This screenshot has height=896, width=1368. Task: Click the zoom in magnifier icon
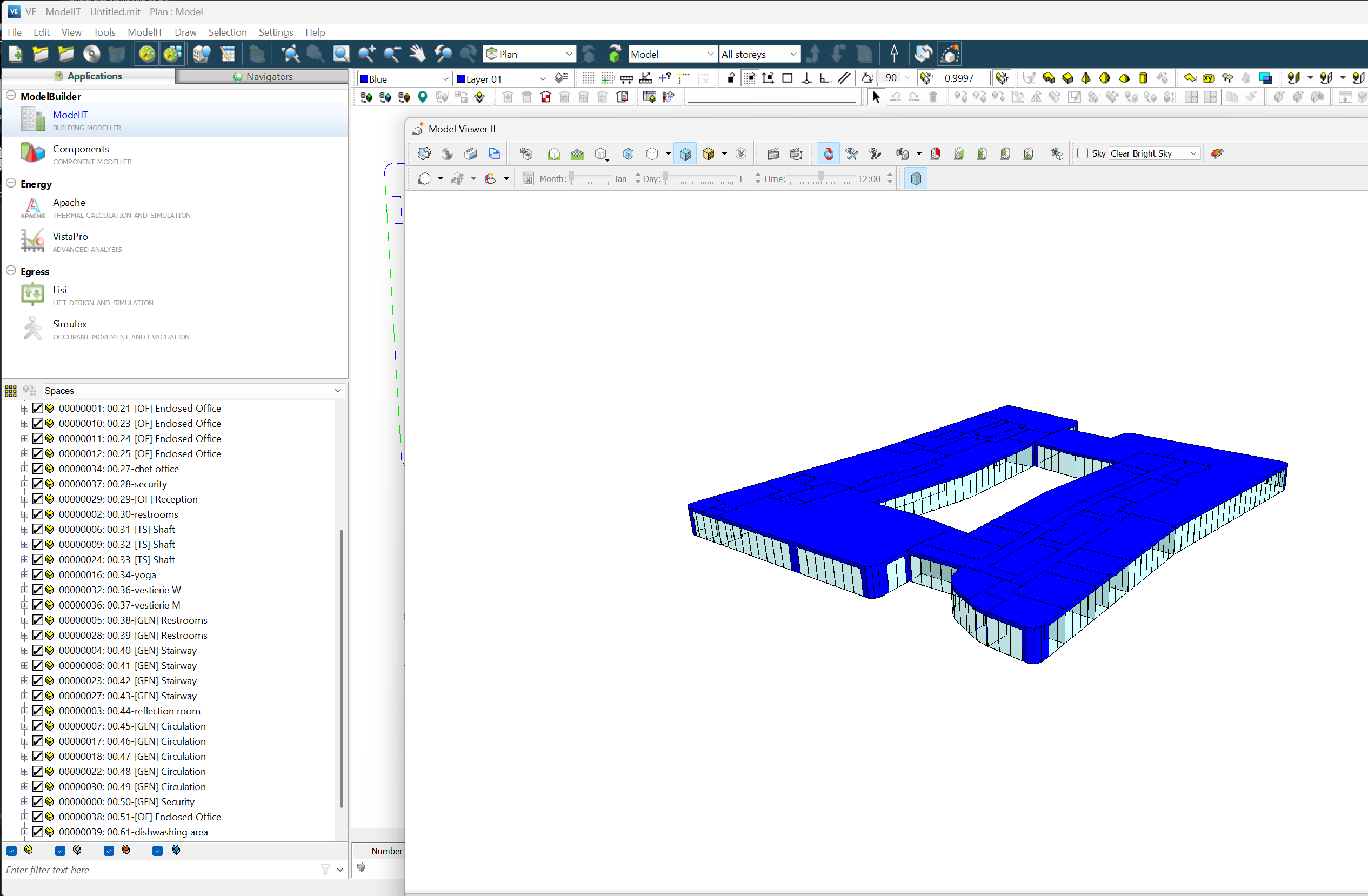[x=366, y=54]
